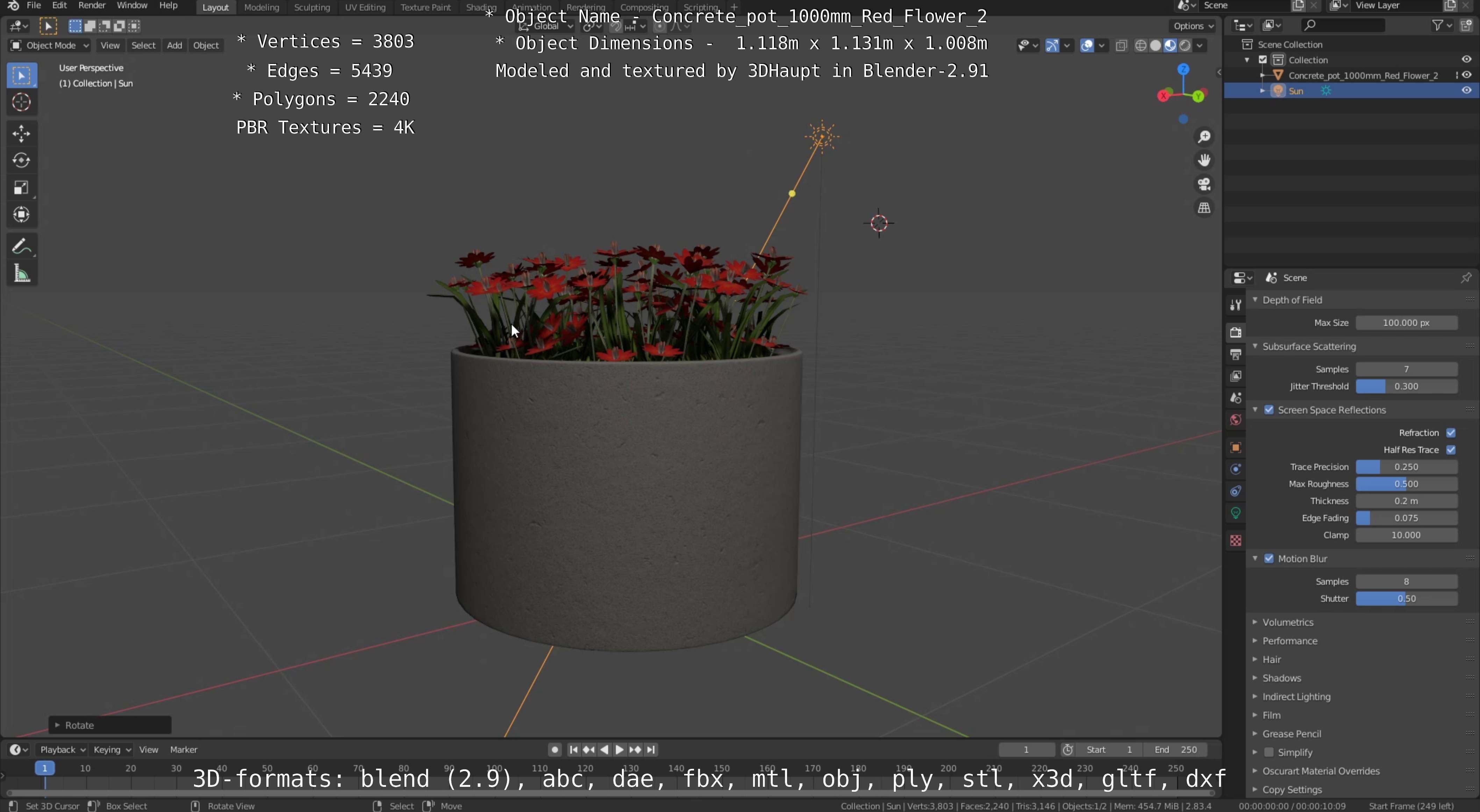Uncheck Collection exclude checkbox in outliner

pos(1263,60)
